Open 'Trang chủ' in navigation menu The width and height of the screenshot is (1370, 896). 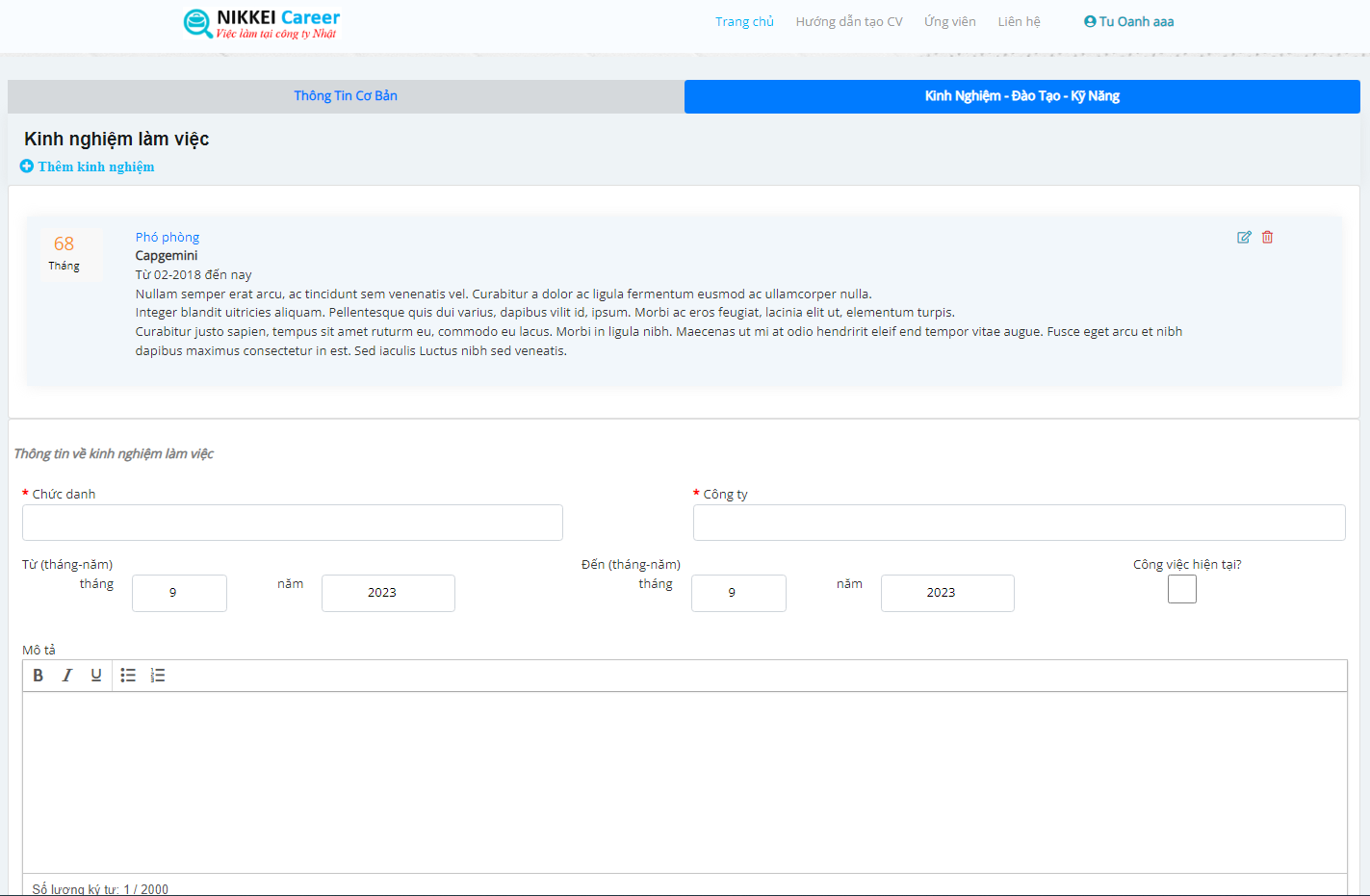tap(744, 22)
